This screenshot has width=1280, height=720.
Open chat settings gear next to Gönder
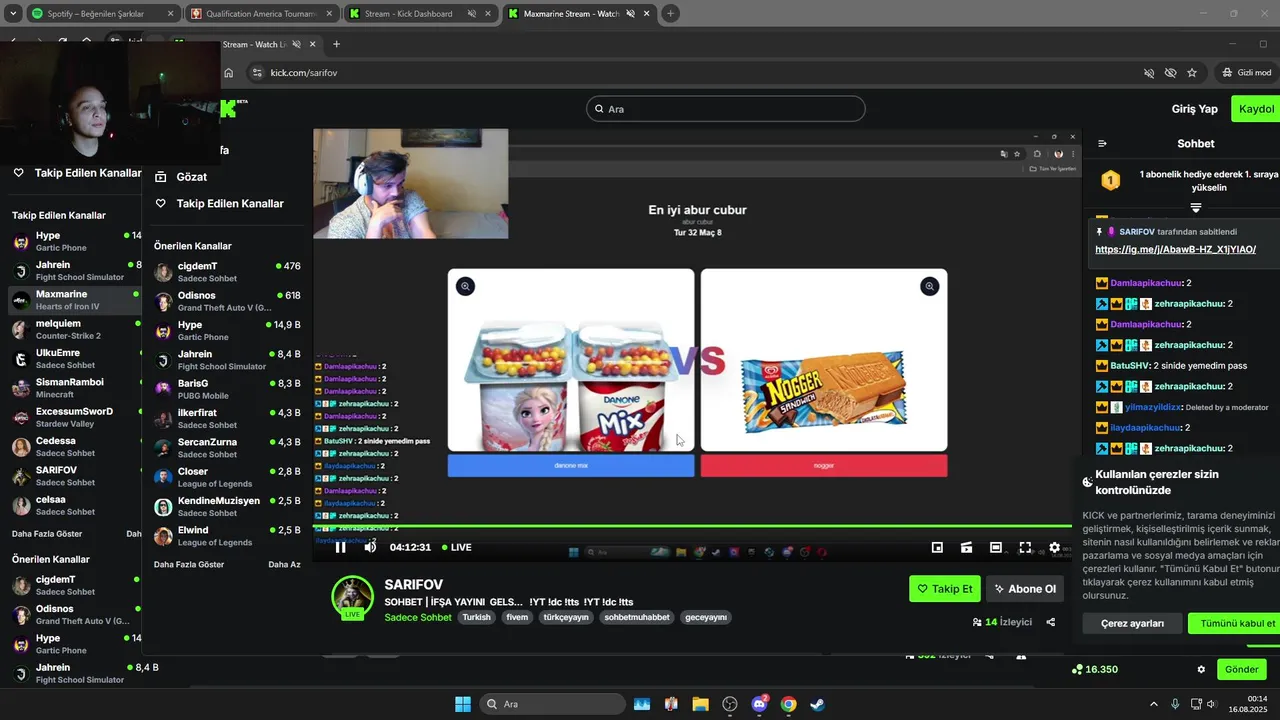pos(1201,669)
